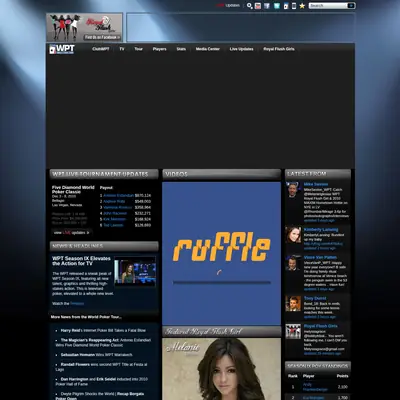The image size is (400, 400).
Task: Click the link in Kimberly Lansing's tweet
Action: (323, 244)
